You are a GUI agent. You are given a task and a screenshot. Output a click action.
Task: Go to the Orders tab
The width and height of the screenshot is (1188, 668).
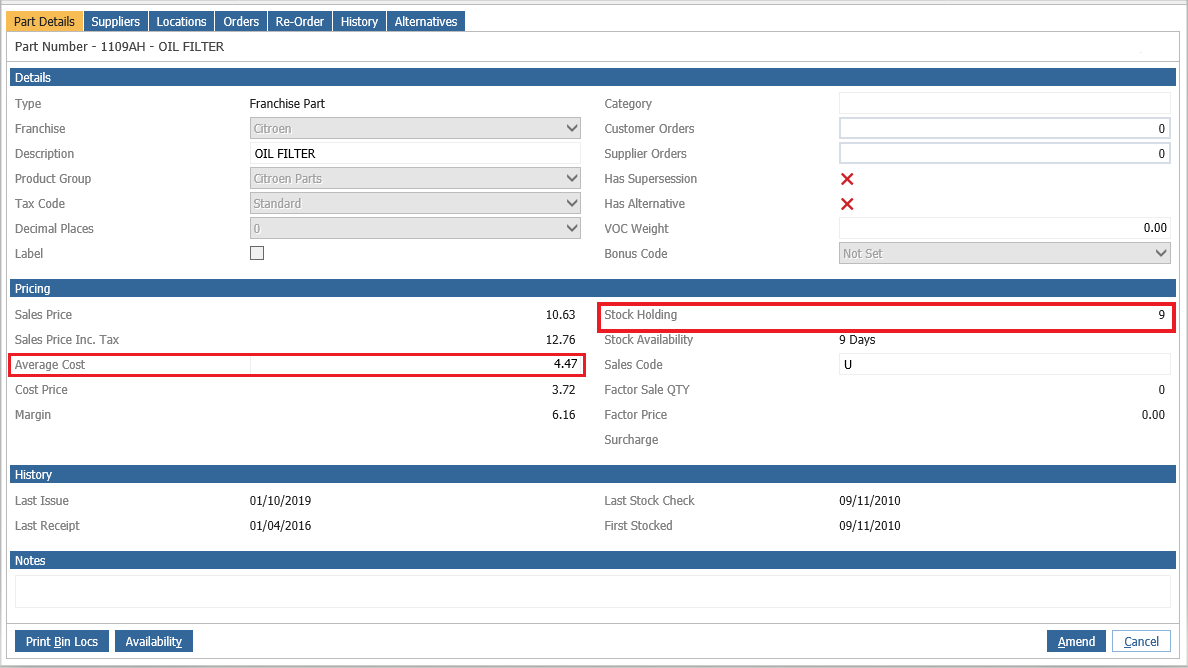241,21
